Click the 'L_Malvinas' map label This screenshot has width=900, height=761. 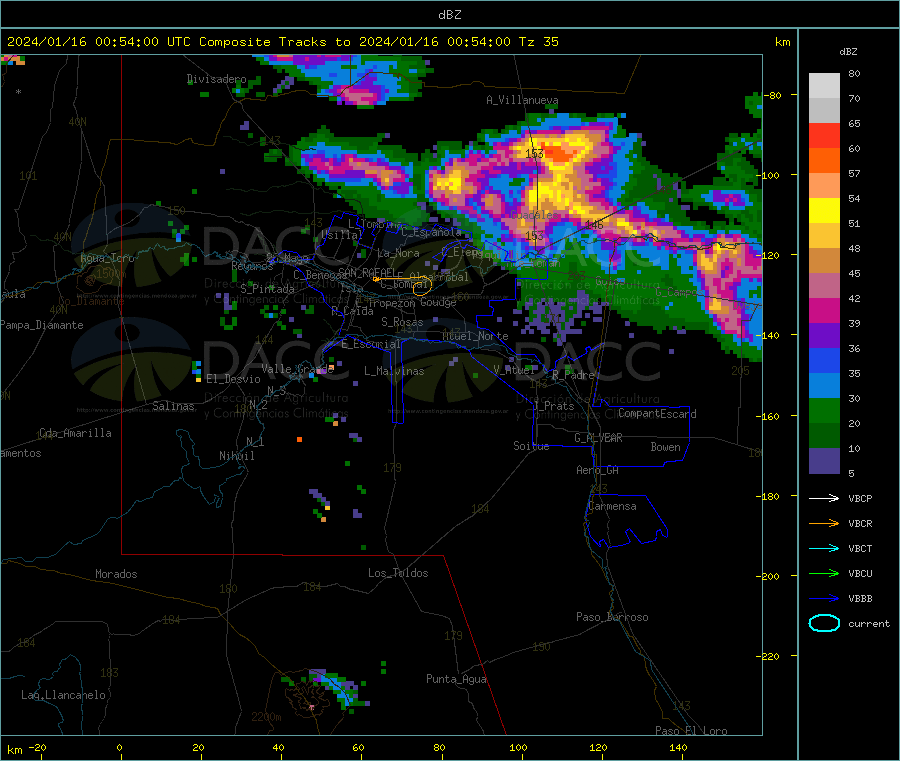tap(394, 371)
